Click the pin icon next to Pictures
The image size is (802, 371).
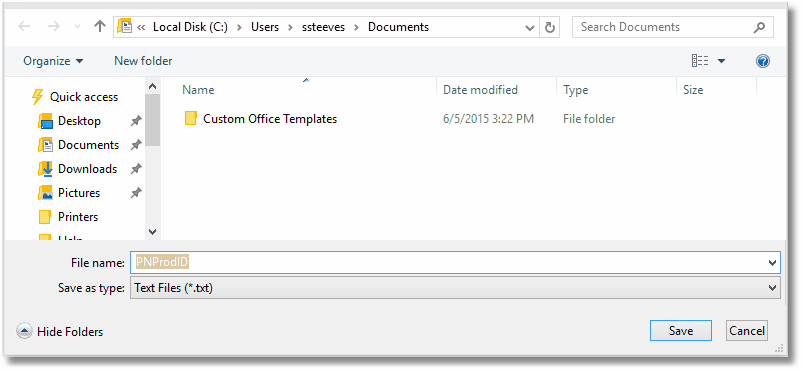pos(136,193)
